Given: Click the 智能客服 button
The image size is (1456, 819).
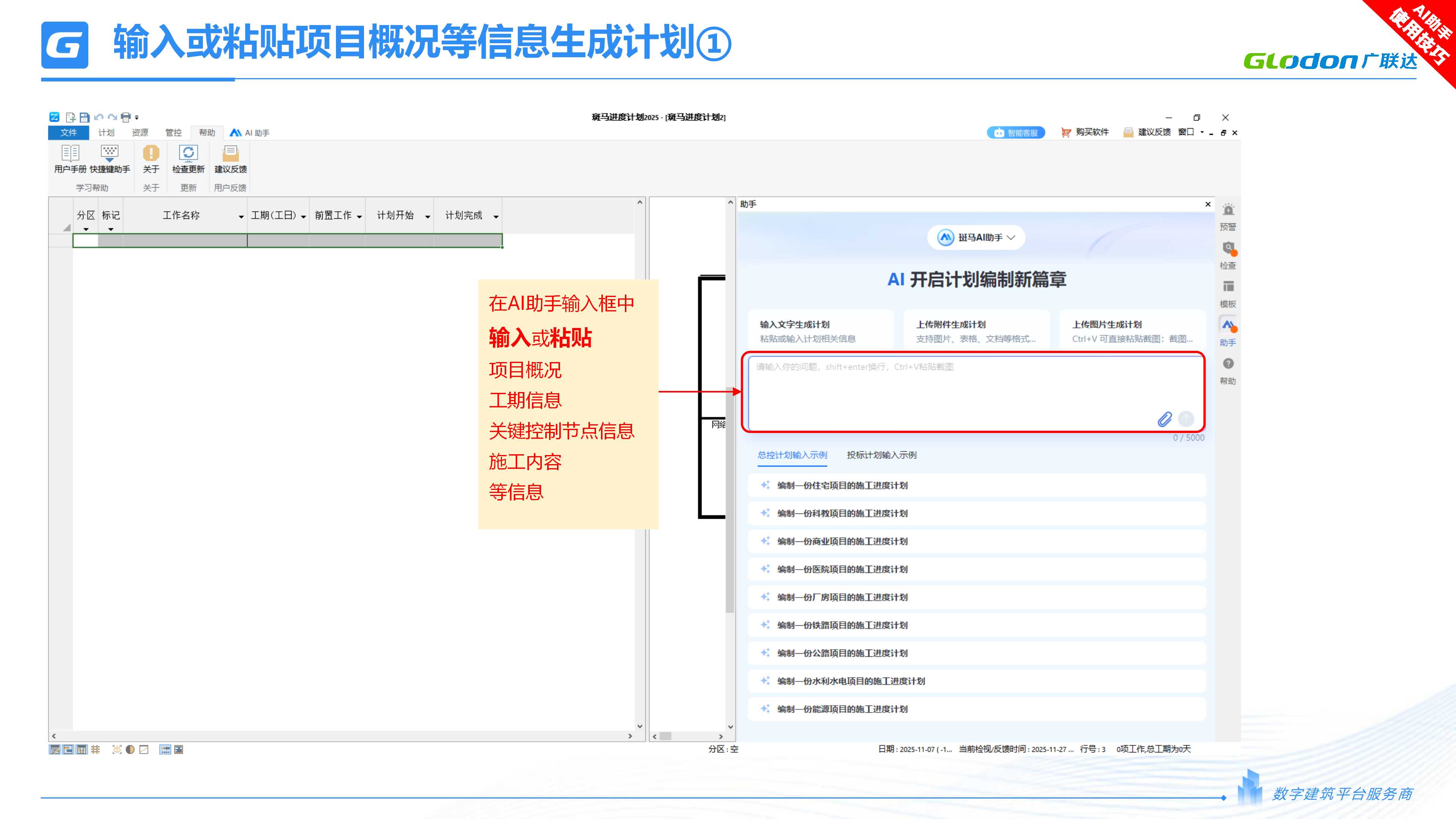Looking at the screenshot, I should 1016,132.
